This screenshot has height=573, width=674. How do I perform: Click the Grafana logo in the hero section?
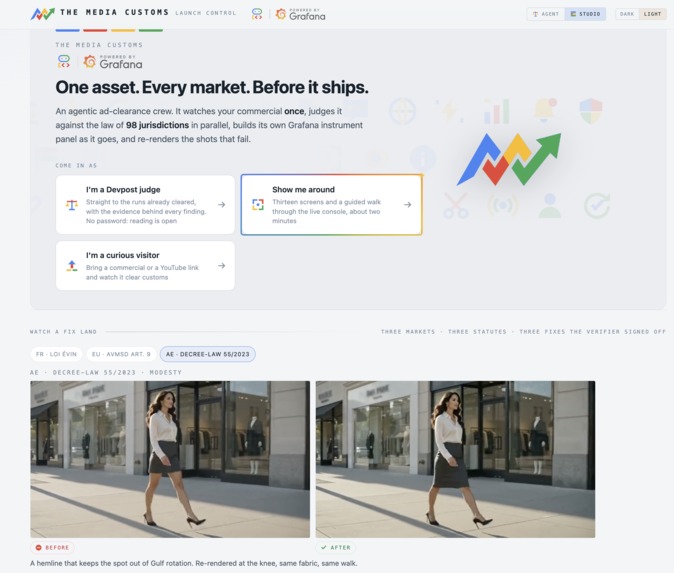[x=113, y=62]
